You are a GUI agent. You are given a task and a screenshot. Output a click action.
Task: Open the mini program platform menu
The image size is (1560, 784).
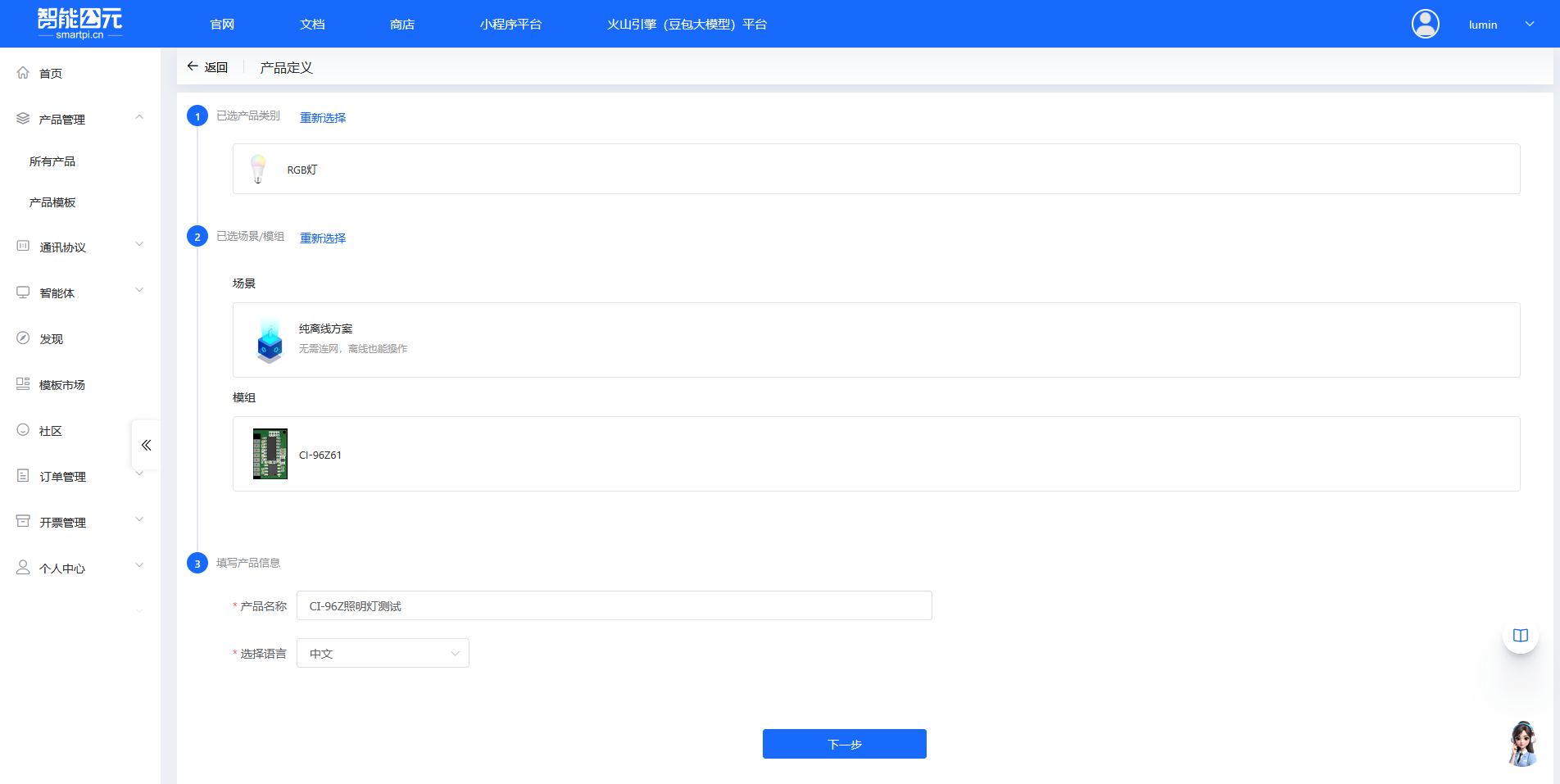click(510, 25)
